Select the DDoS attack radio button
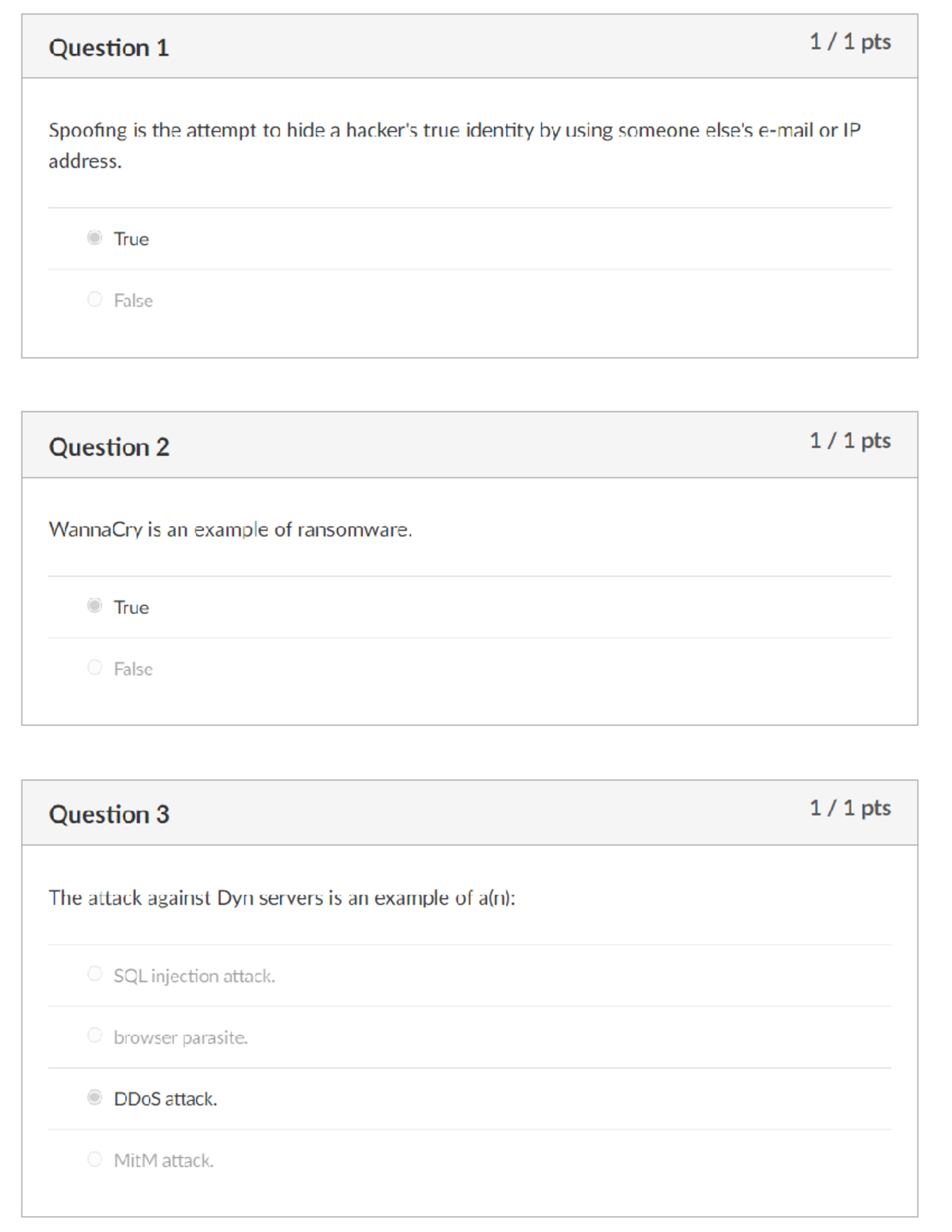Screen dimensions: 952x1232 click(x=94, y=1097)
